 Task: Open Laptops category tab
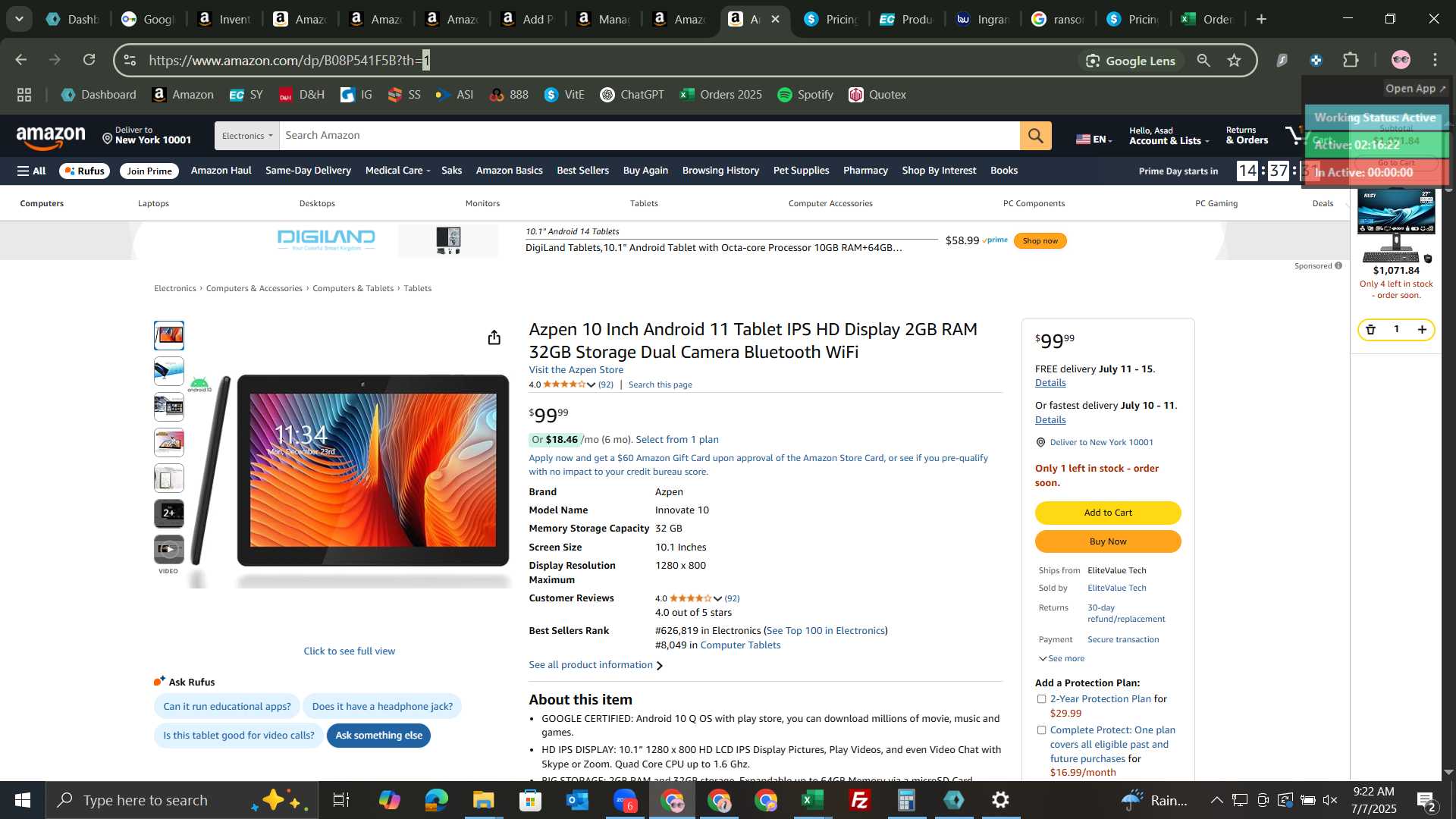point(153,203)
